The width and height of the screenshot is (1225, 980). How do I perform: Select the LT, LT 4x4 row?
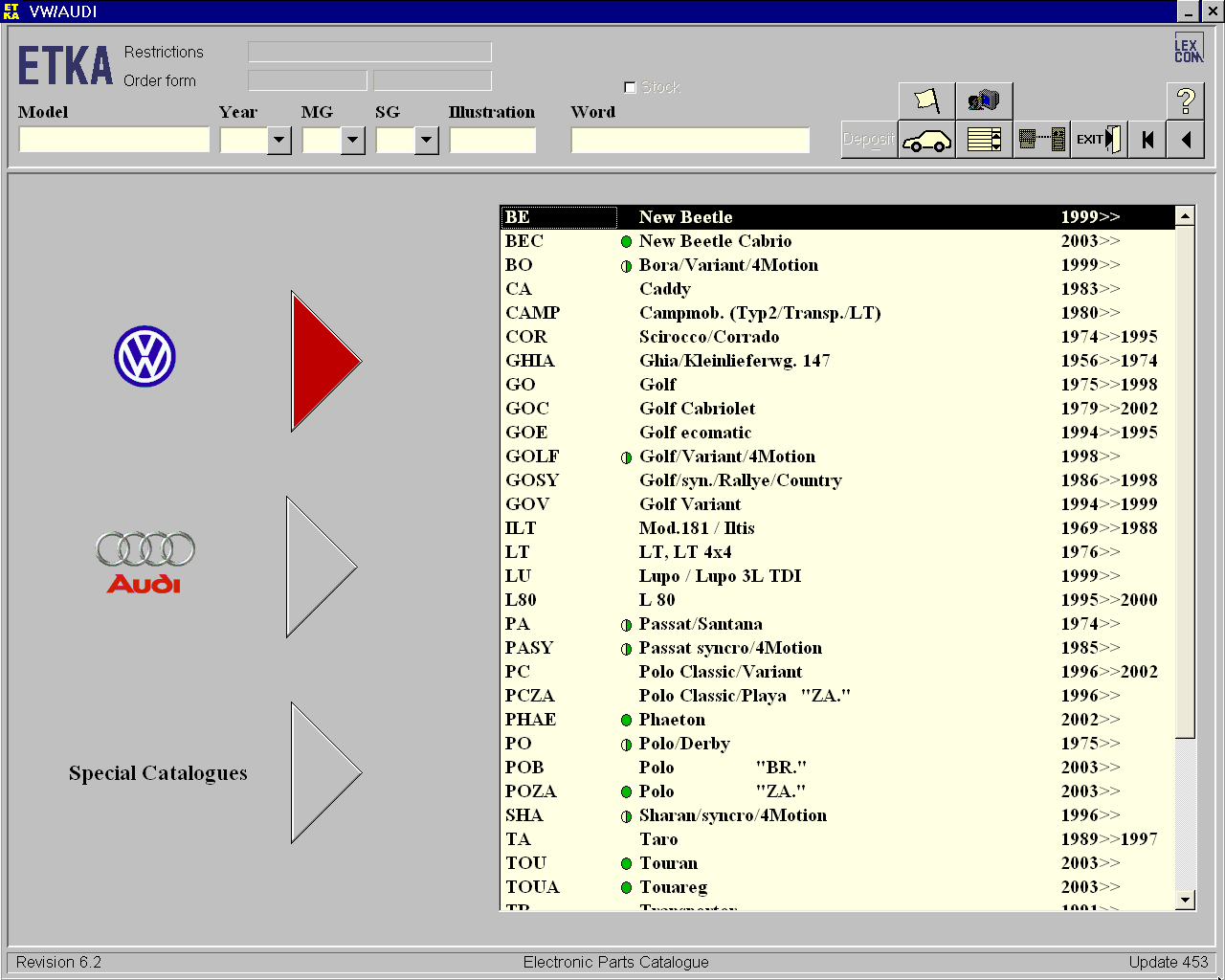837,552
